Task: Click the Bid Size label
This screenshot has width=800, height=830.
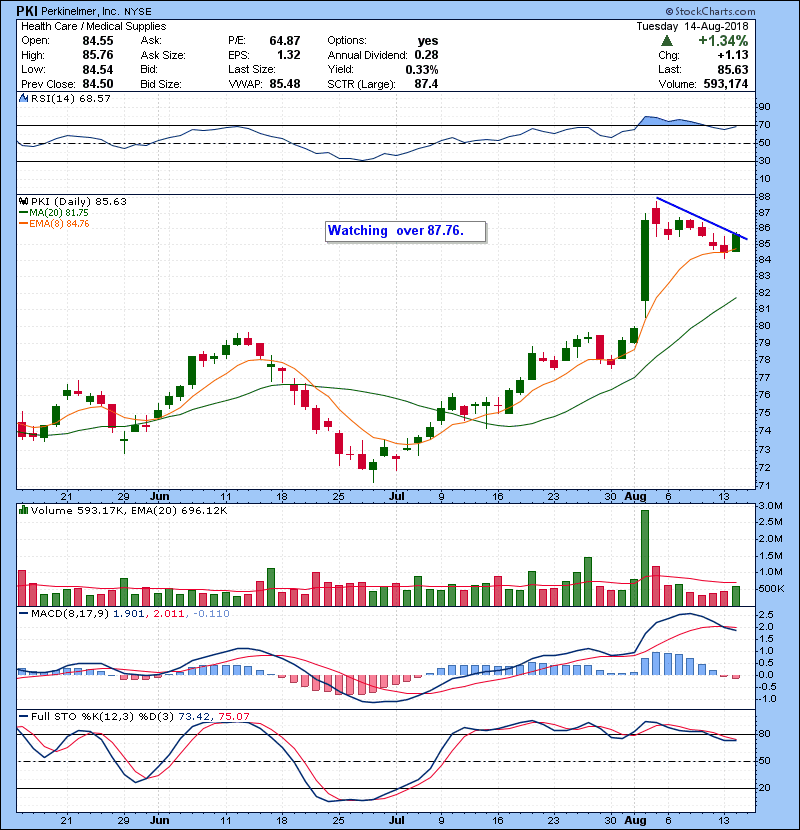Action: coord(161,84)
